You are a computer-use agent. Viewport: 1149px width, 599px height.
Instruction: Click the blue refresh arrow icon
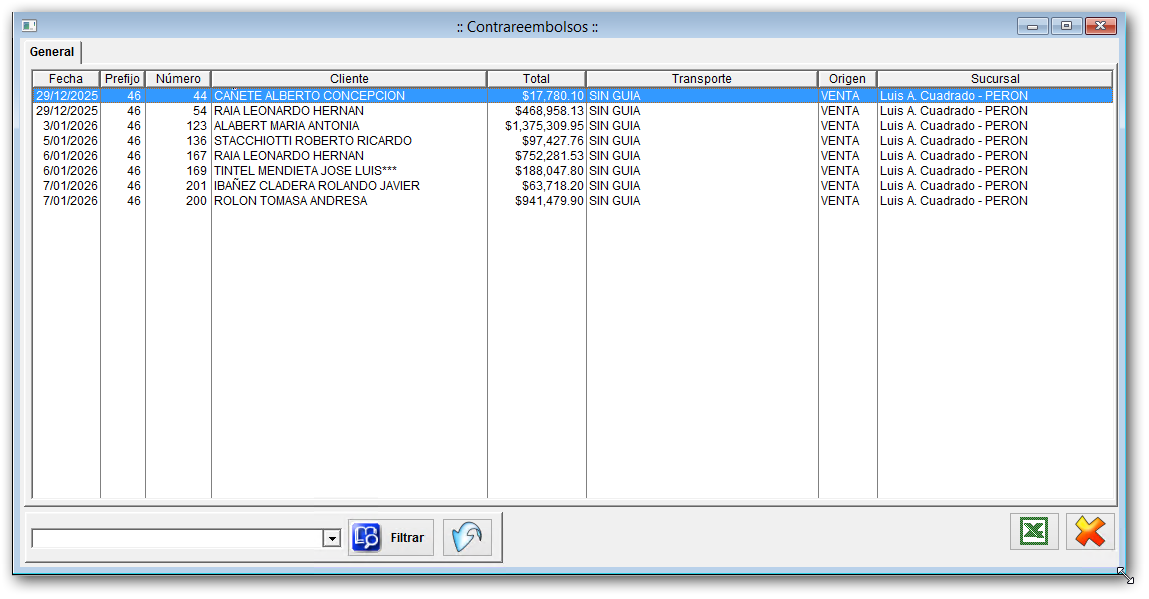pos(467,538)
